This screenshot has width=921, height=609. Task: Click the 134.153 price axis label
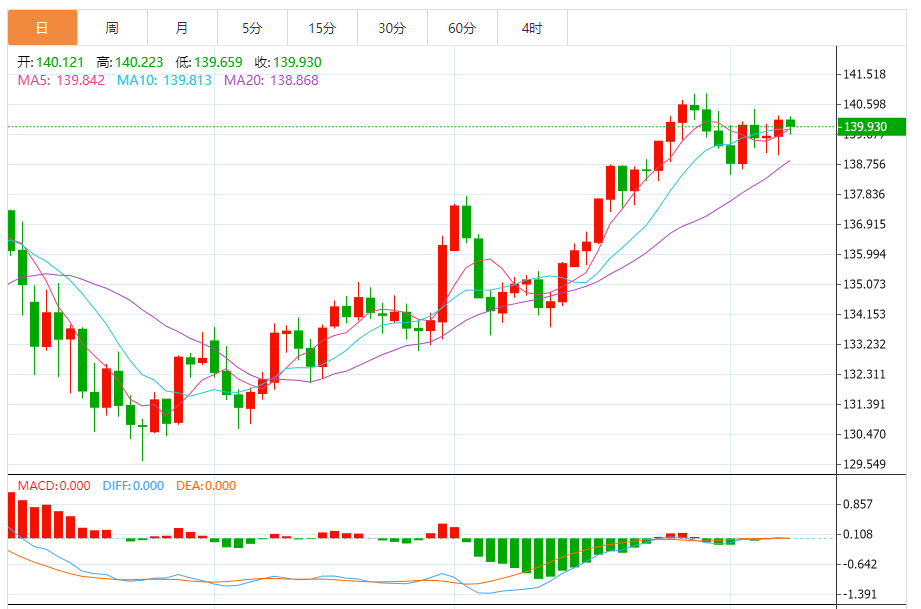(x=864, y=314)
